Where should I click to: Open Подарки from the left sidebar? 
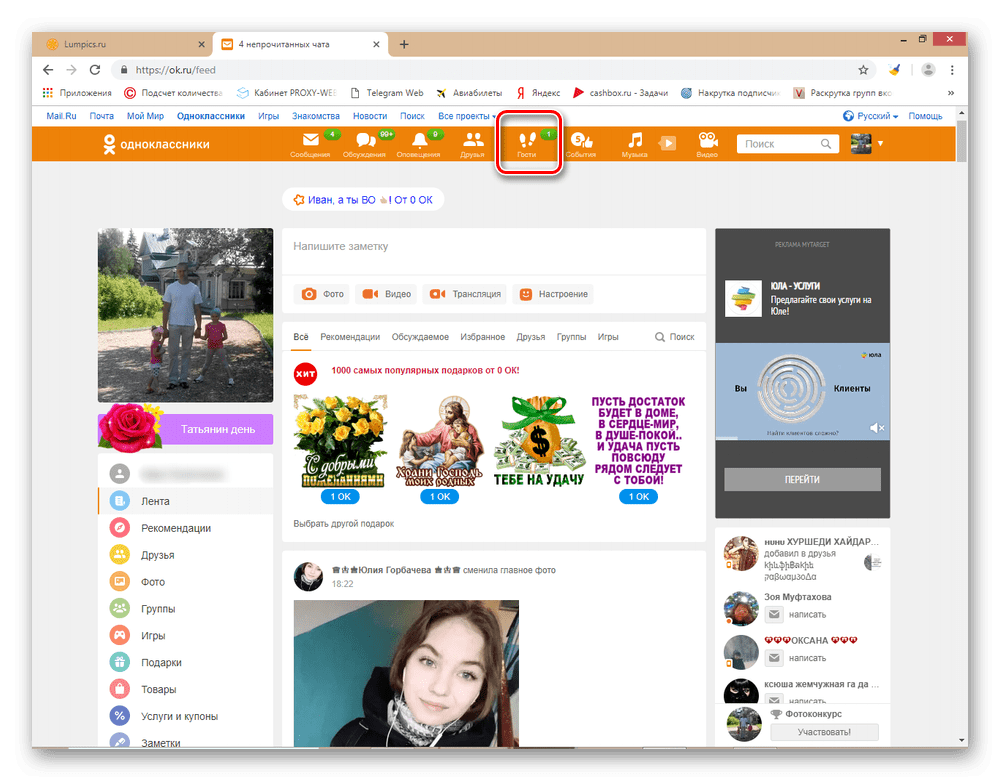pyautogui.click(x=160, y=661)
